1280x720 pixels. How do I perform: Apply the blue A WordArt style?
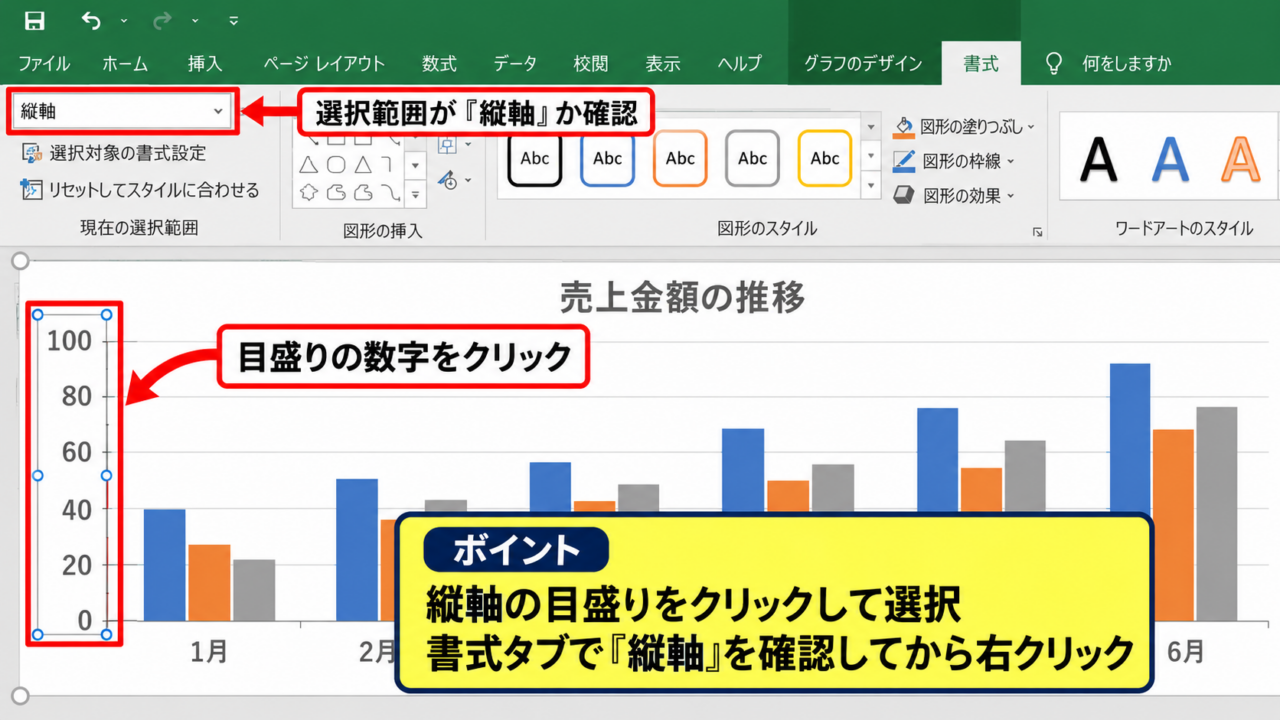pyautogui.click(x=1170, y=159)
